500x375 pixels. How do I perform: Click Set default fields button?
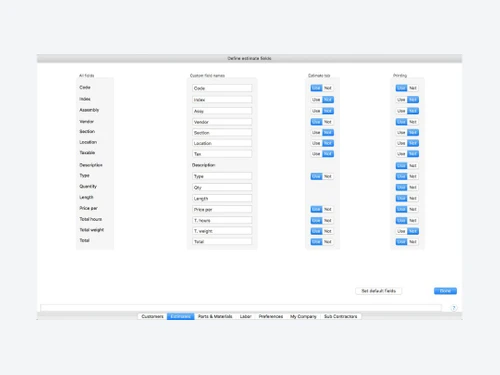coord(379,291)
